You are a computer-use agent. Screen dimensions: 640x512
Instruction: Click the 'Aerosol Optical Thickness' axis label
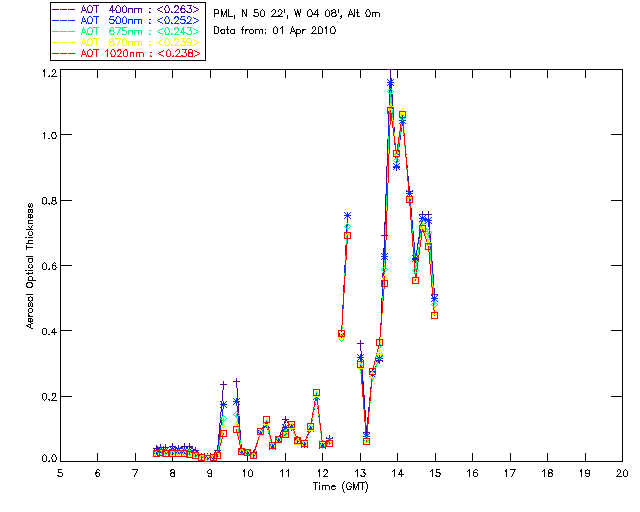click(30, 266)
